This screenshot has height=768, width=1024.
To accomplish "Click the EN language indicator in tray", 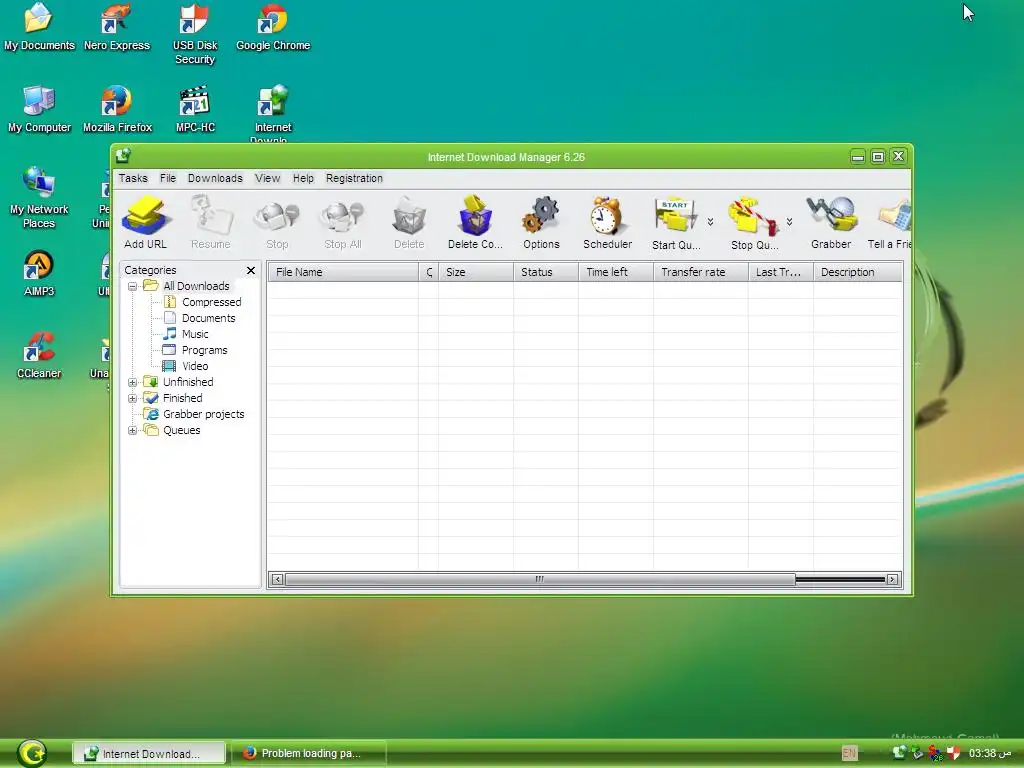I will pos(849,753).
